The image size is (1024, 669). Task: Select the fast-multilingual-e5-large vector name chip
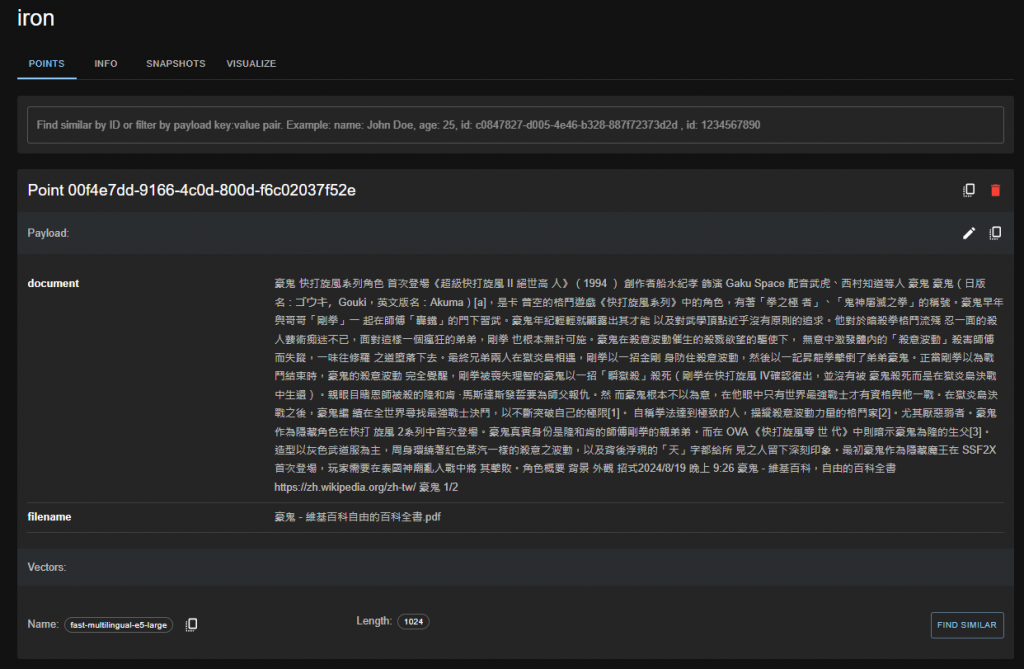click(x=118, y=625)
